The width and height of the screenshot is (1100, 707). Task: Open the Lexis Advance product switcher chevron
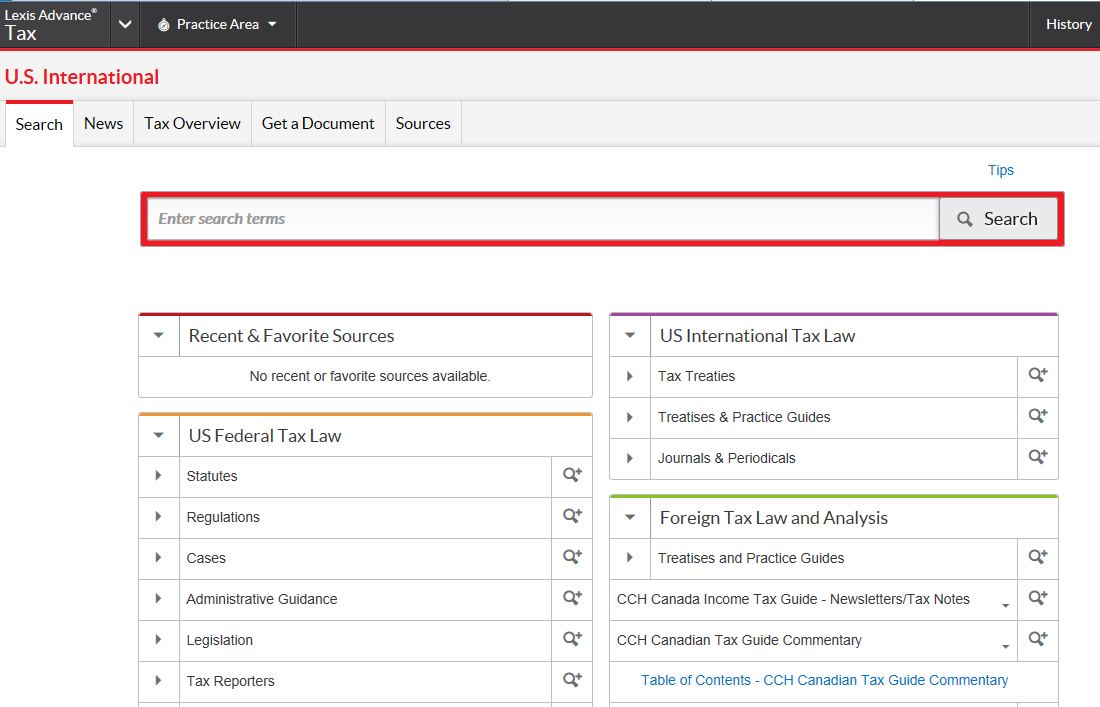tap(125, 25)
